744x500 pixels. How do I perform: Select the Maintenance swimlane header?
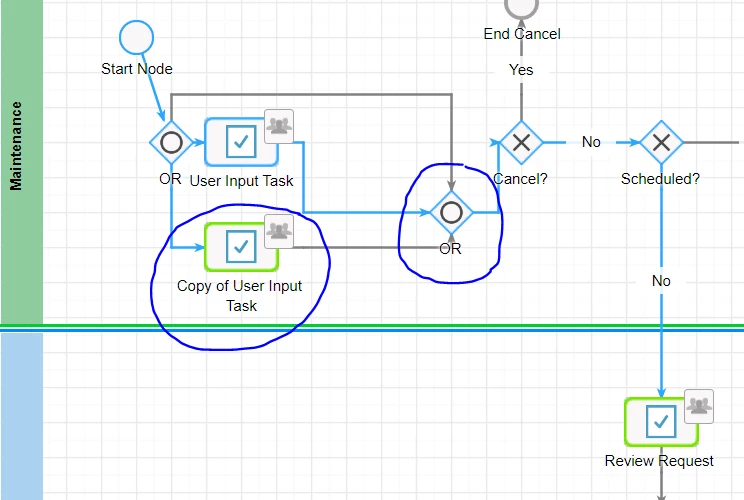coord(22,161)
